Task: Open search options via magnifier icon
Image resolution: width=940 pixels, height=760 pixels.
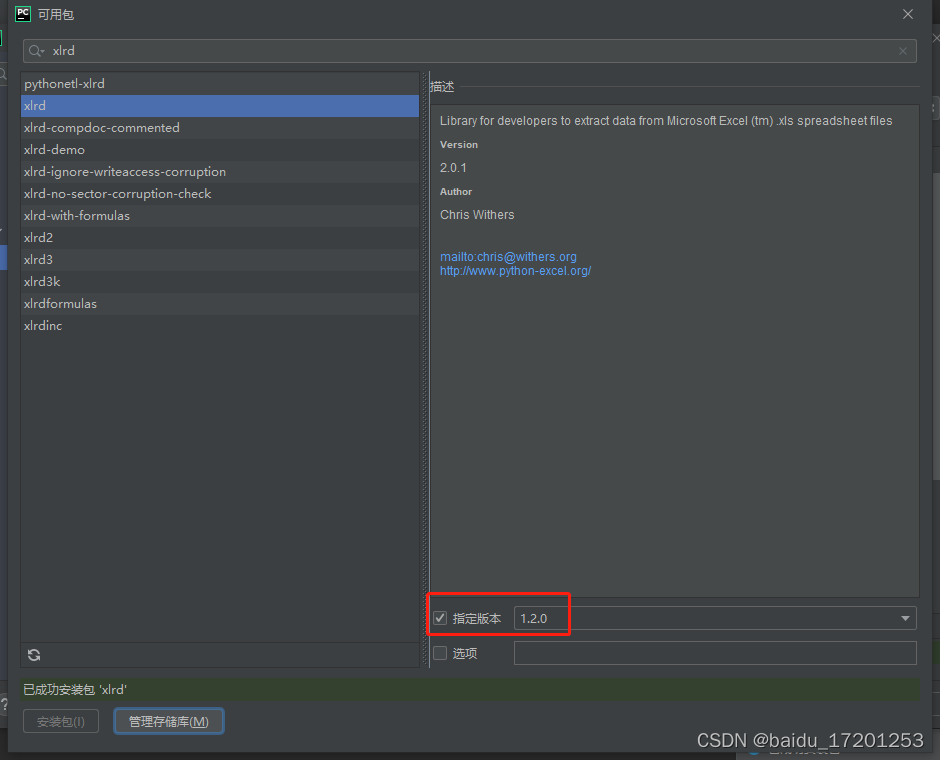Action: click(x=34, y=50)
